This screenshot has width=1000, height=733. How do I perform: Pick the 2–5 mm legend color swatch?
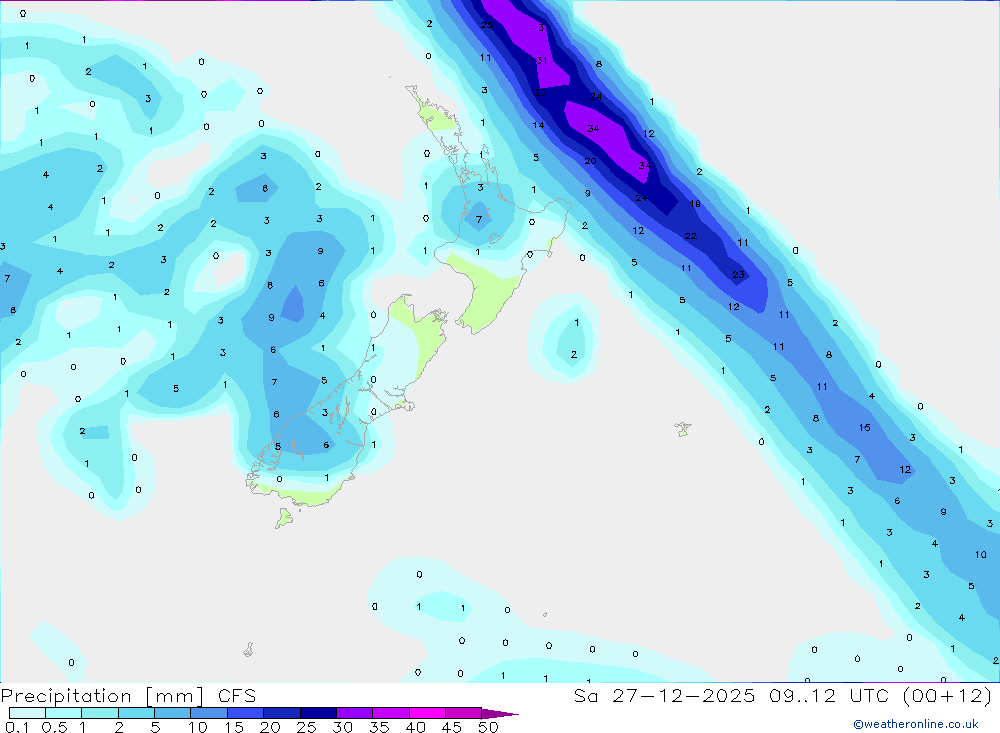tap(136, 713)
